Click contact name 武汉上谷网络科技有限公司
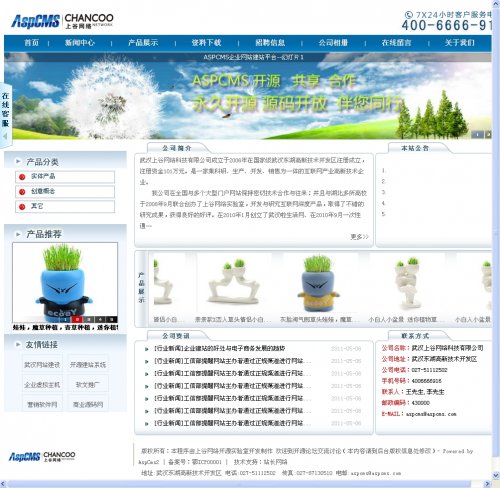 [447, 348]
